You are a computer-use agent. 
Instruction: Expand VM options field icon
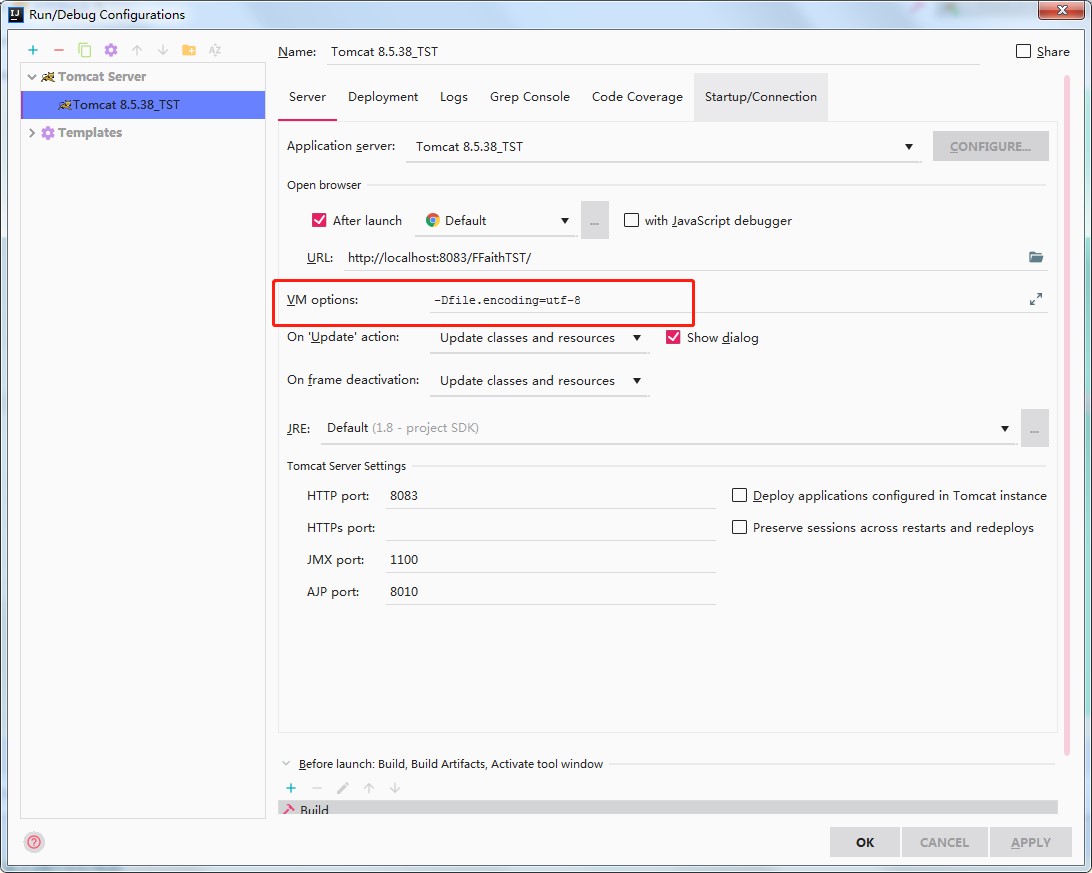(x=1036, y=299)
